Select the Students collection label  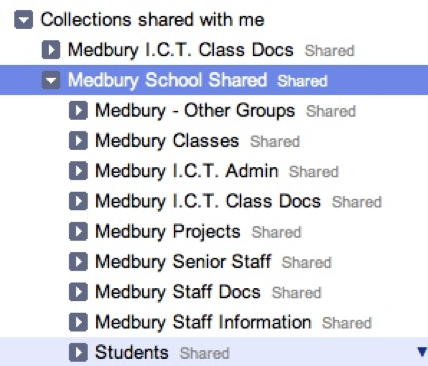pyautogui.click(x=132, y=352)
